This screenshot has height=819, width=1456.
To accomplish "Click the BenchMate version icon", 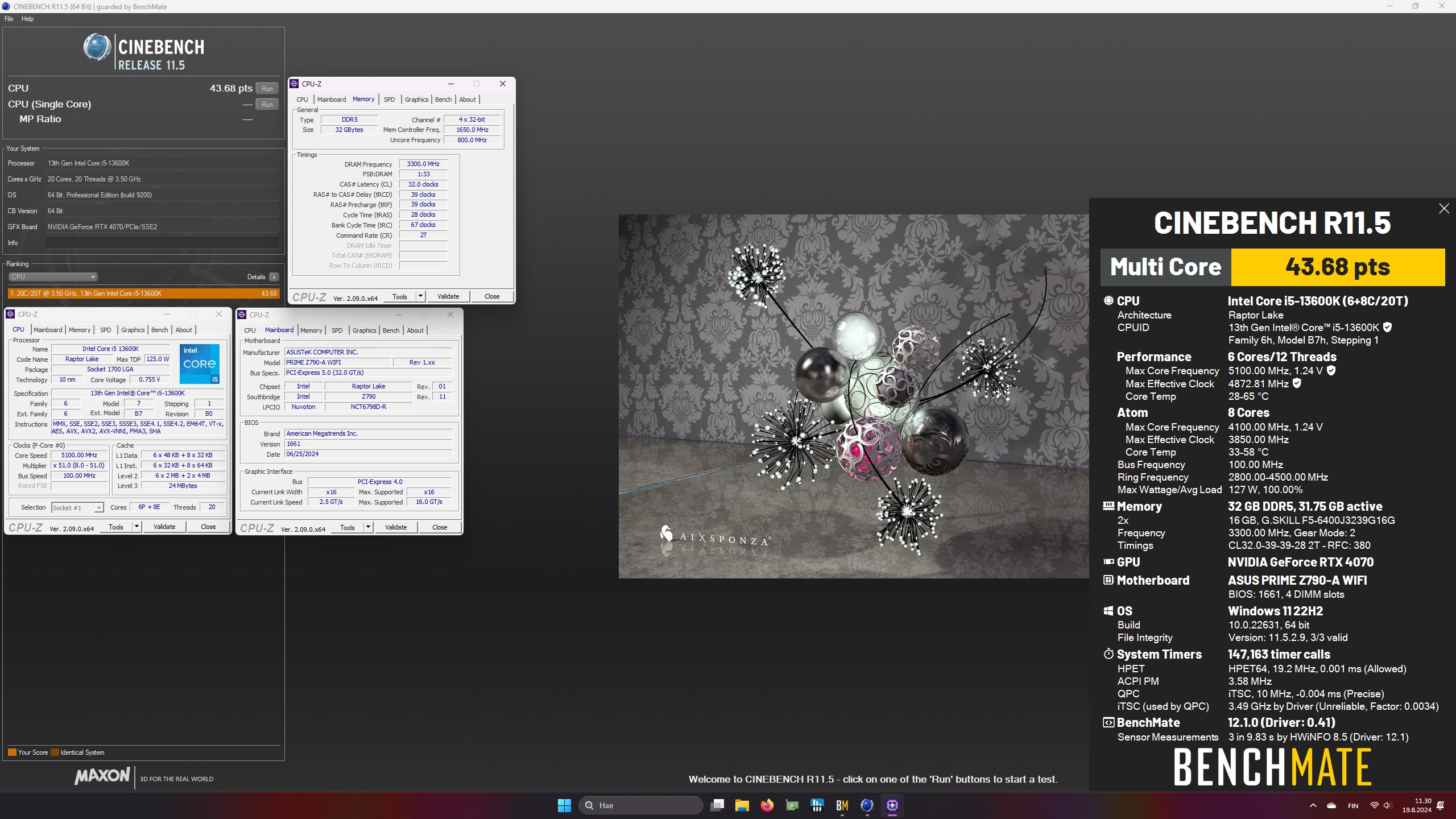I will (1108, 722).
